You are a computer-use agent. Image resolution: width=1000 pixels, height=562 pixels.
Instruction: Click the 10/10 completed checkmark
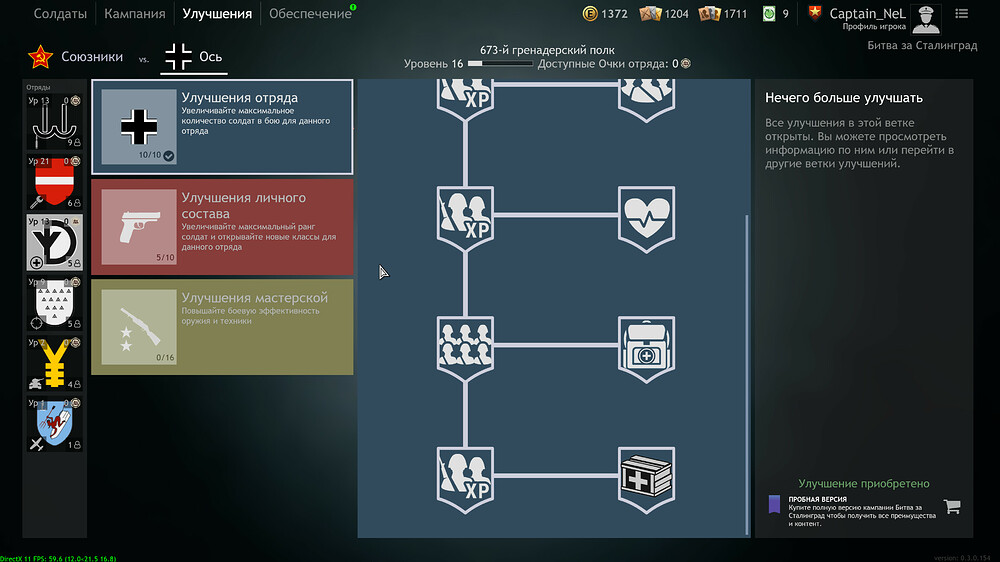click(x=168, y=156)
